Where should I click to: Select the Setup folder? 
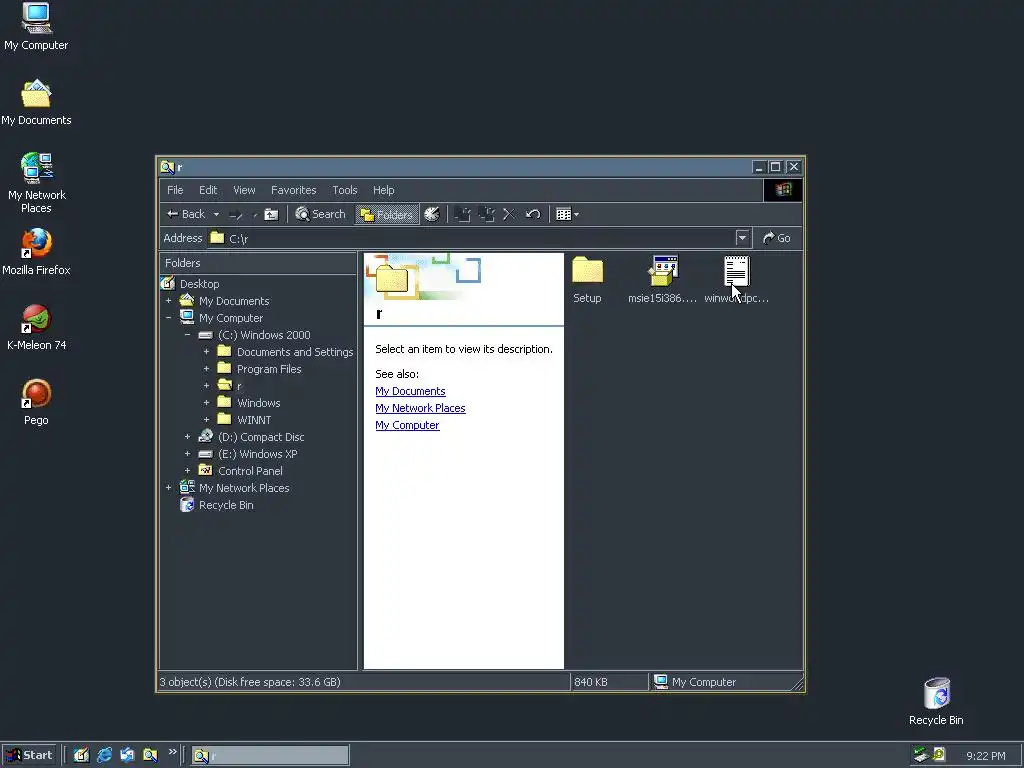587,280
